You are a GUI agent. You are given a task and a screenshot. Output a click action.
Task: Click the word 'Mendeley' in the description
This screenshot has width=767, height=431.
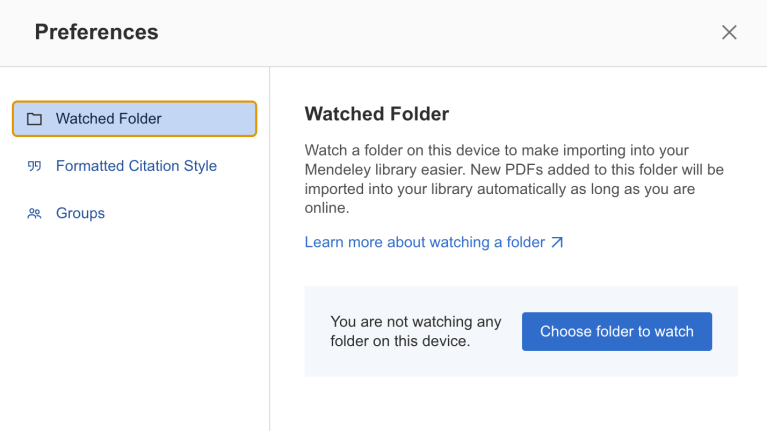[338, 169]
